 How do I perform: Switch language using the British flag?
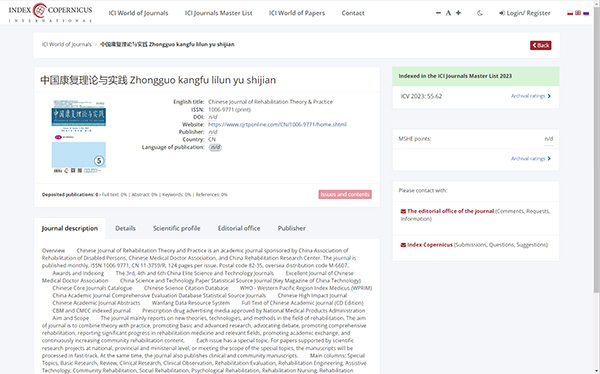point(578,13)
